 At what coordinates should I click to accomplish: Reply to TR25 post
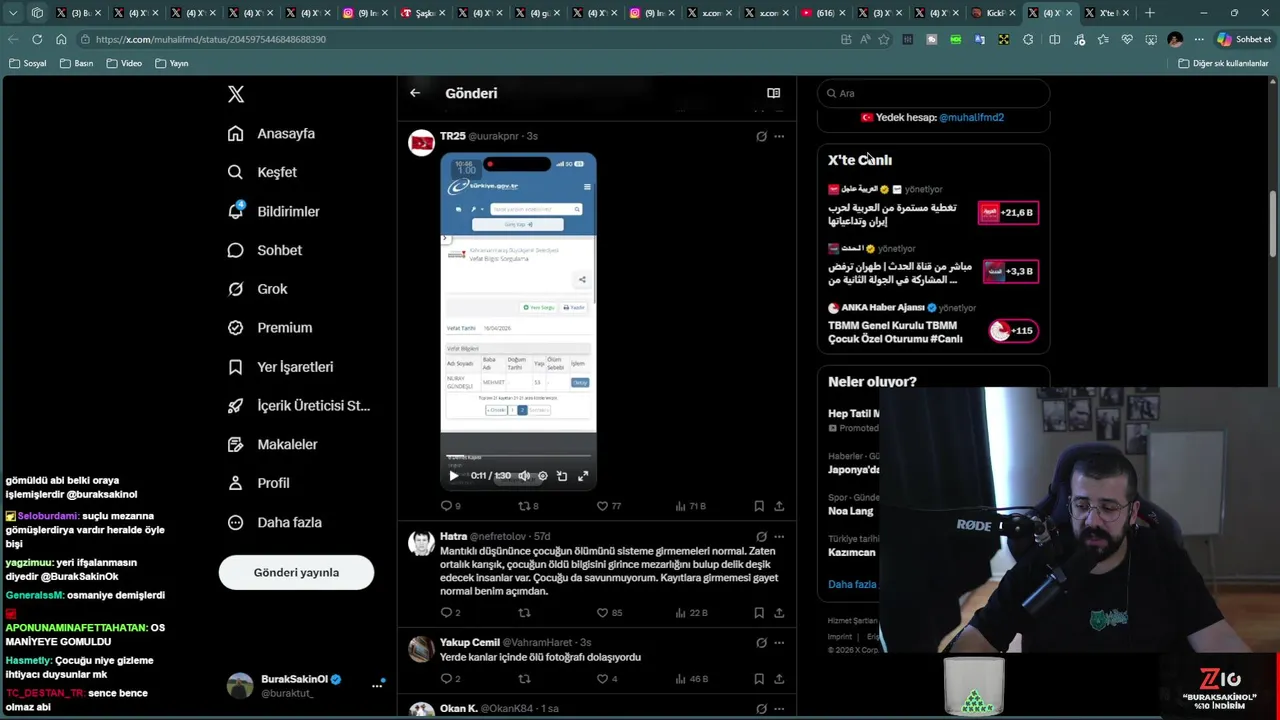click(x=451, y=506)
